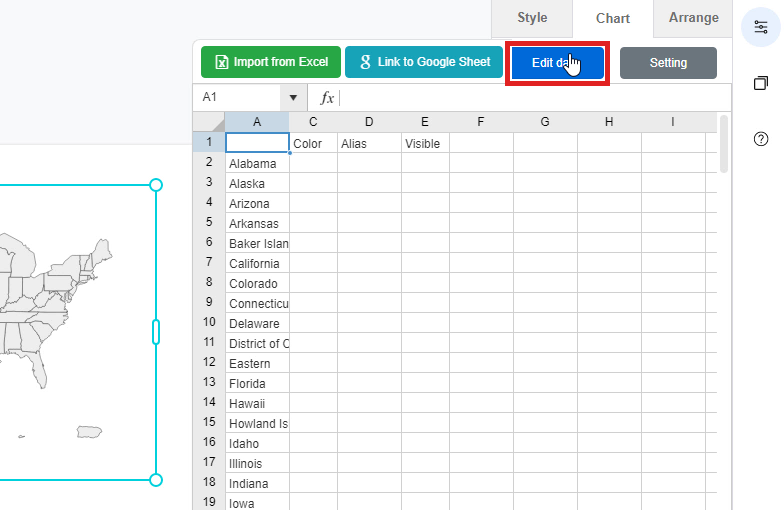This screenshot has width=784, height=510.
Task: Click the right-middle resize handle of map
Action: (156, 332)
